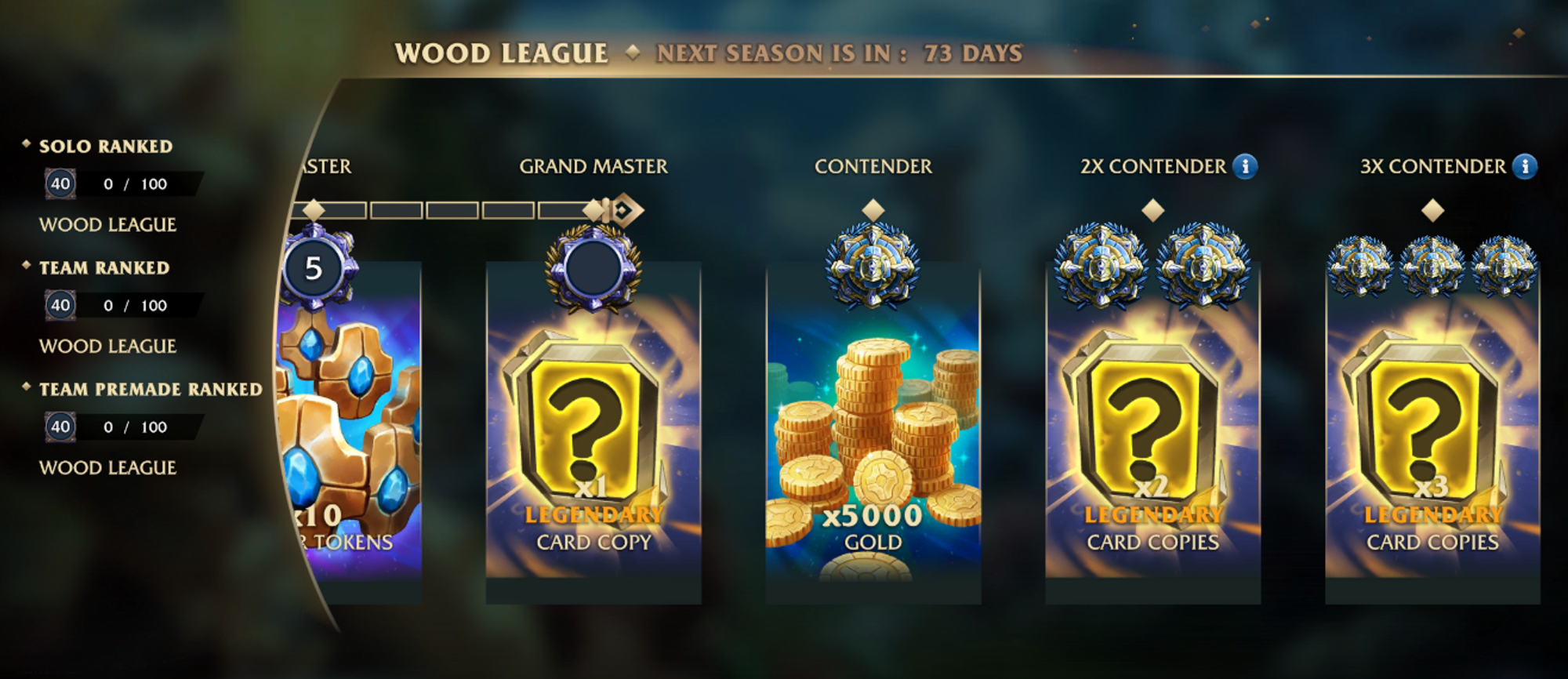Click the 2X Contender info icon
Screen dimensions: 1568x679
click(1245, 166)
